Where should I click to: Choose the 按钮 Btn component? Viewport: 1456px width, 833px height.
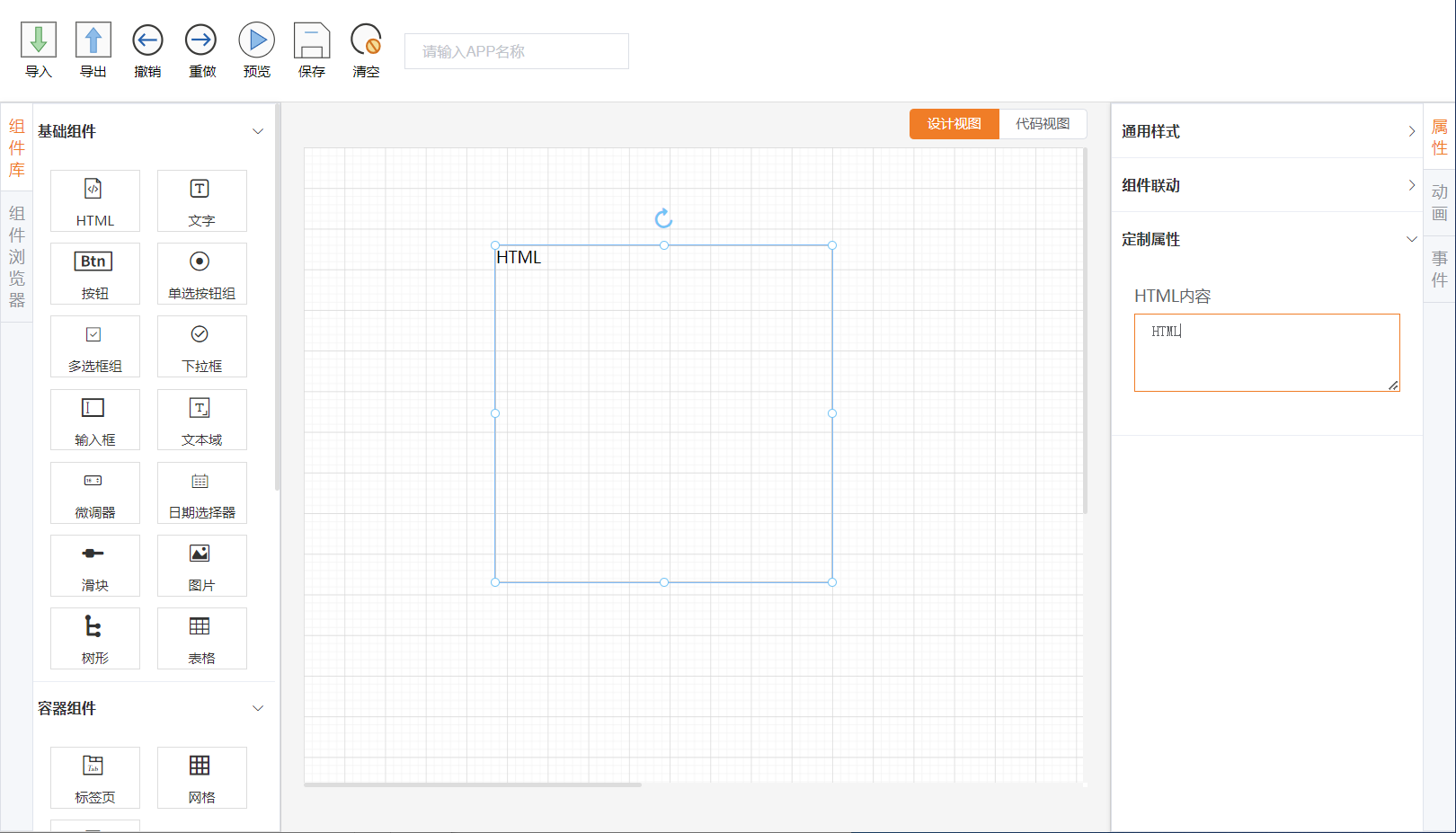pos(95,273)
